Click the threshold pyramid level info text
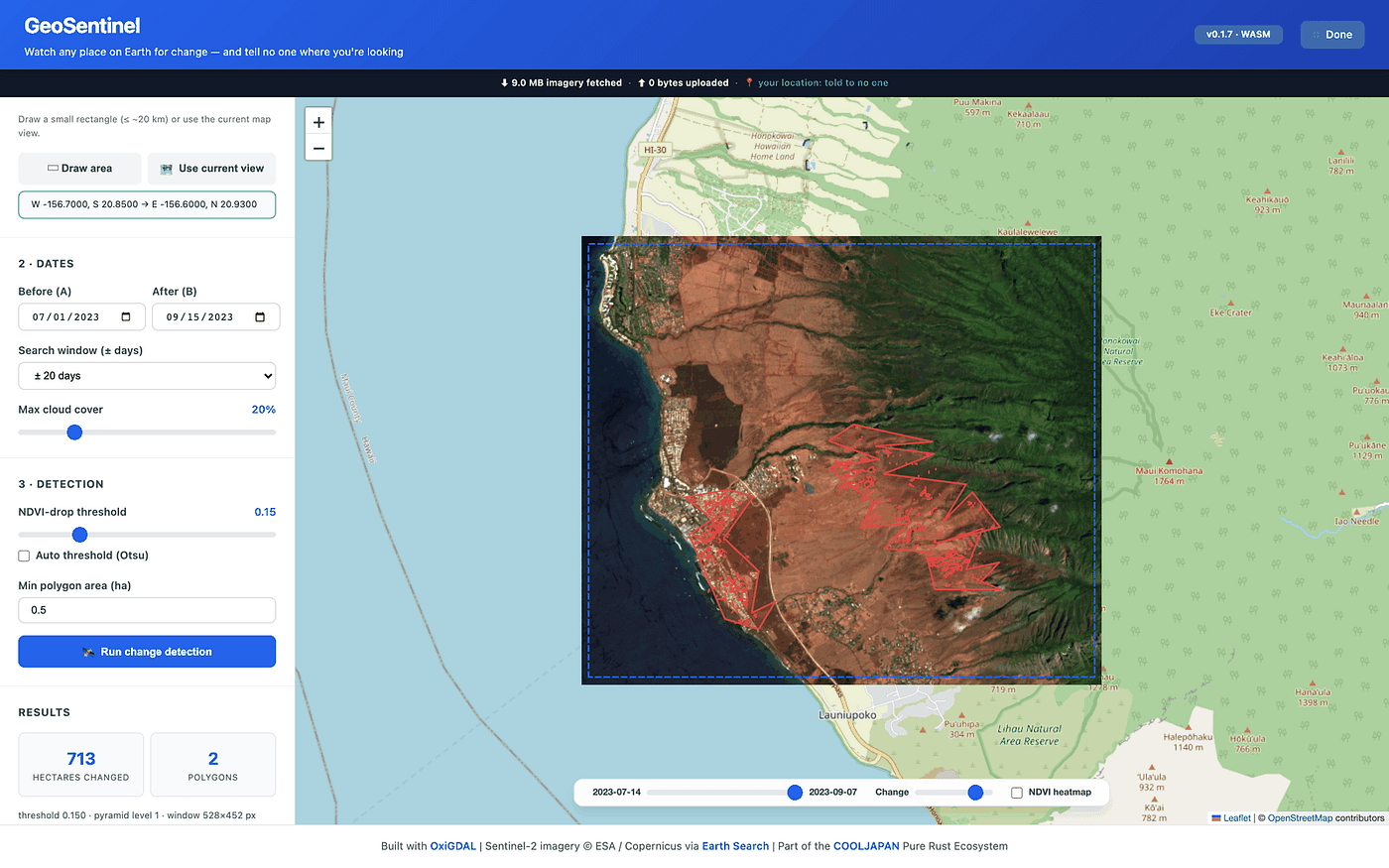Screen dimensions: 1389x868 [137, 815]
